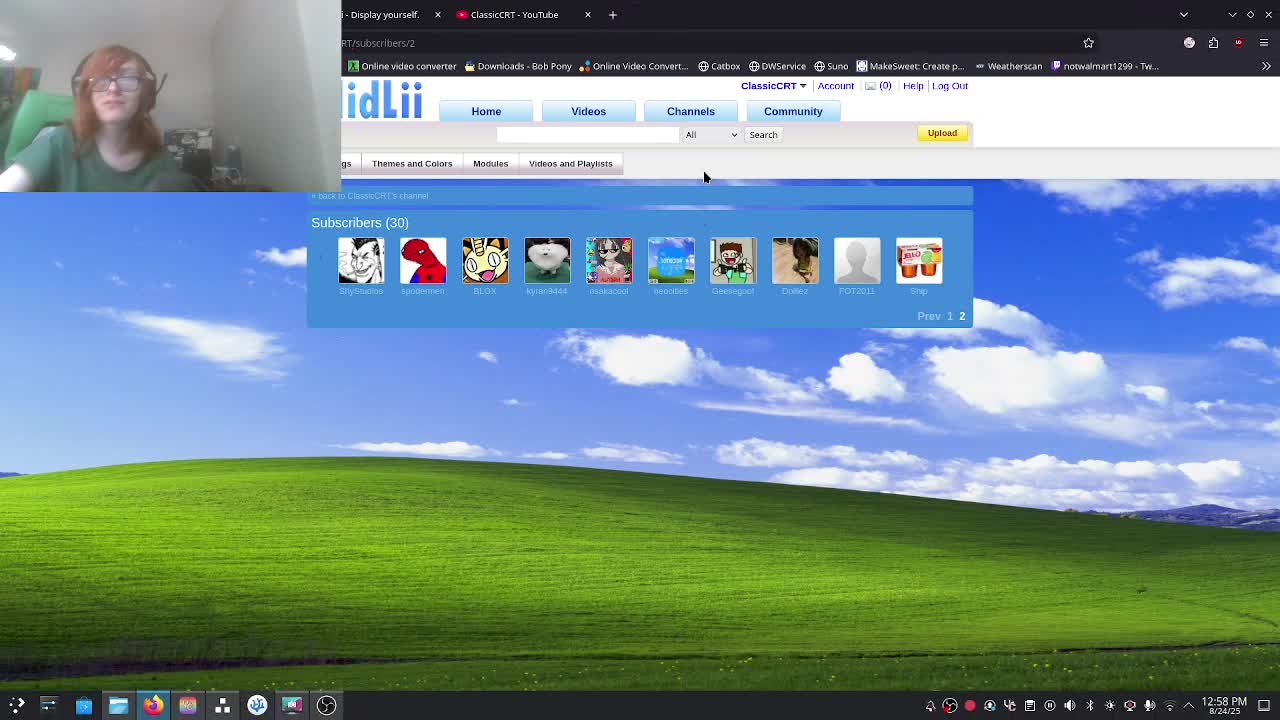Open BLOX subscriber avatar

(x=485, y=261)
